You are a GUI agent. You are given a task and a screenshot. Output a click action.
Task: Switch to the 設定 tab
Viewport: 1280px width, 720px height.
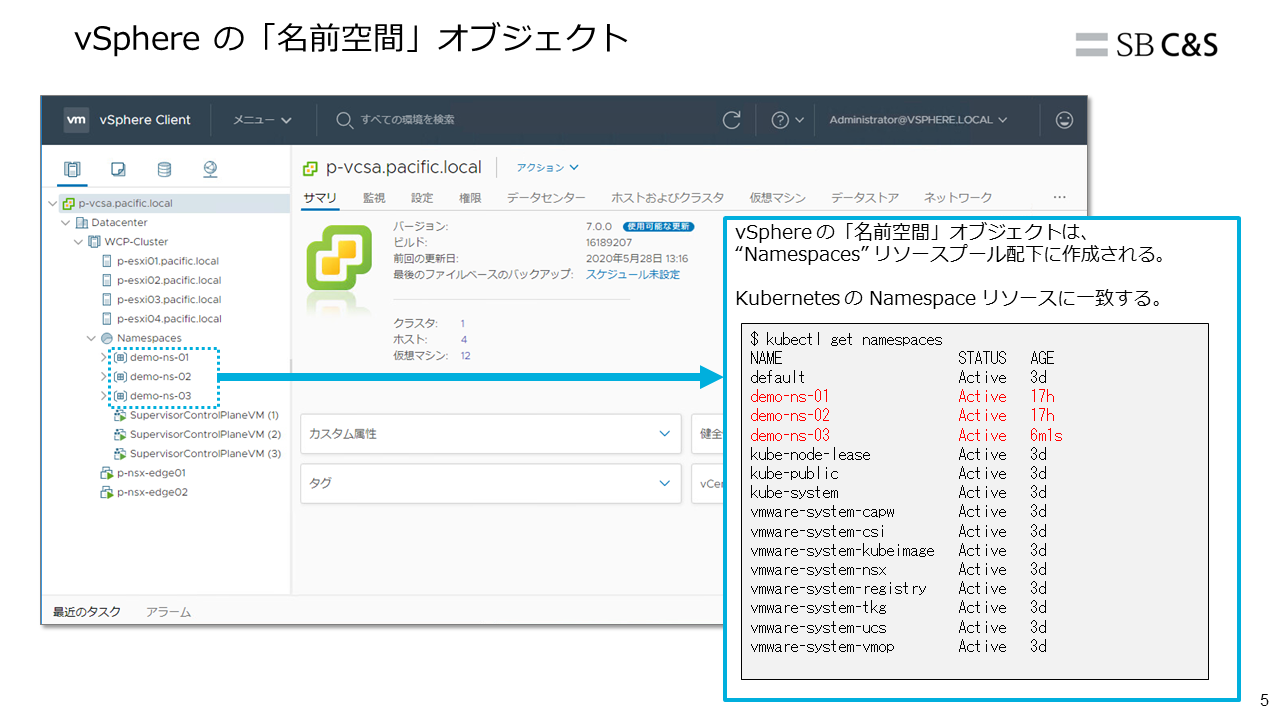(422, 198)
